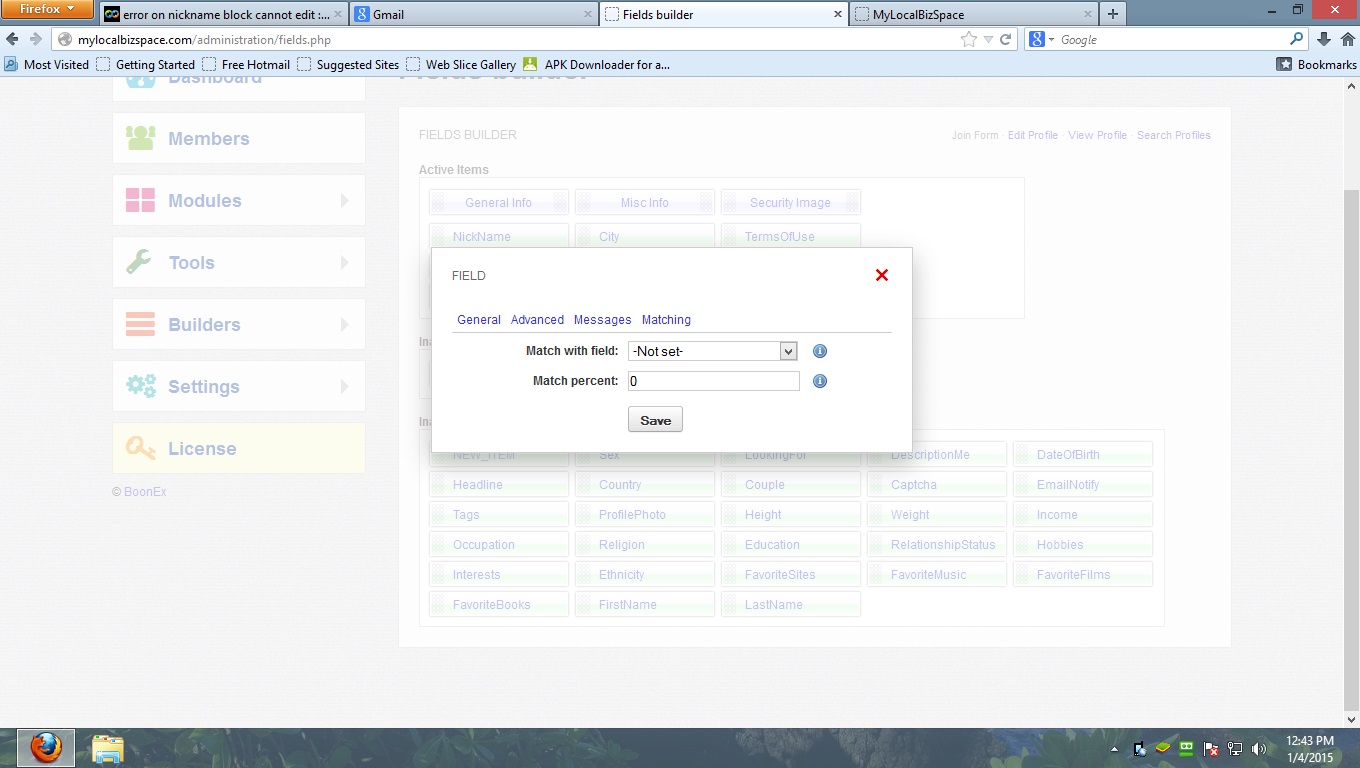Switch to the Gmail browser tab
Screen dimensions: 1360x768
(x=470, y=15)
